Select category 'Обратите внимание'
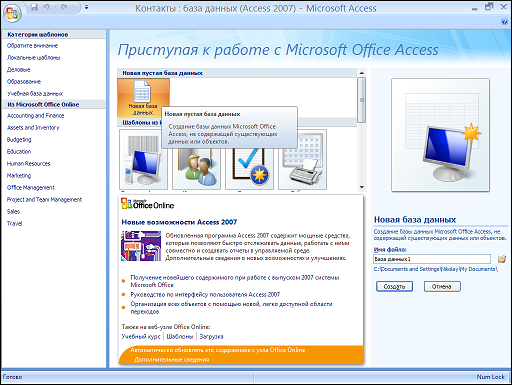Viewport: 512px width, 385px height. [32, 46]
